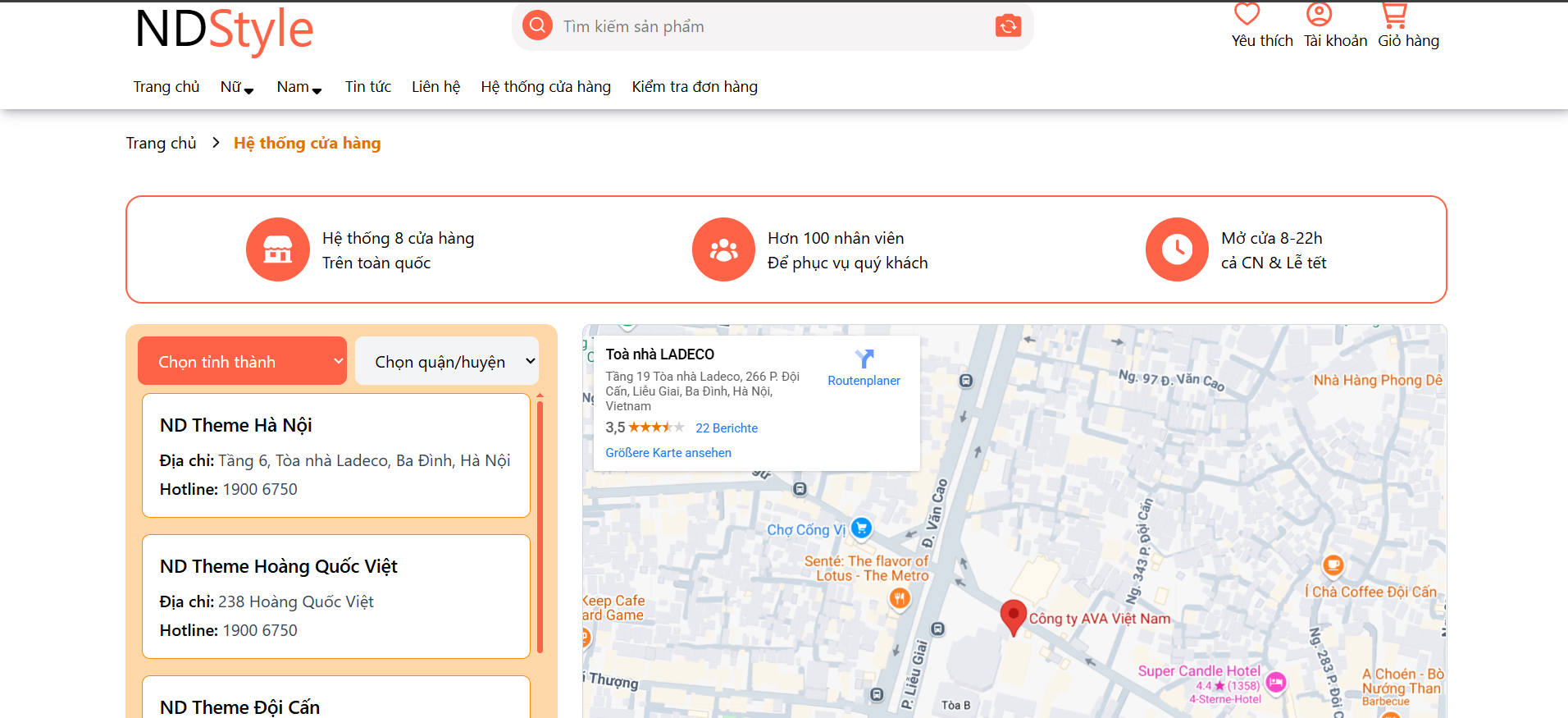Image resolution: width=1568 pixels, height=718 pixels.
Task: Click Chợ Cống Vị shopping marker
Action: (x=861, y=528)
